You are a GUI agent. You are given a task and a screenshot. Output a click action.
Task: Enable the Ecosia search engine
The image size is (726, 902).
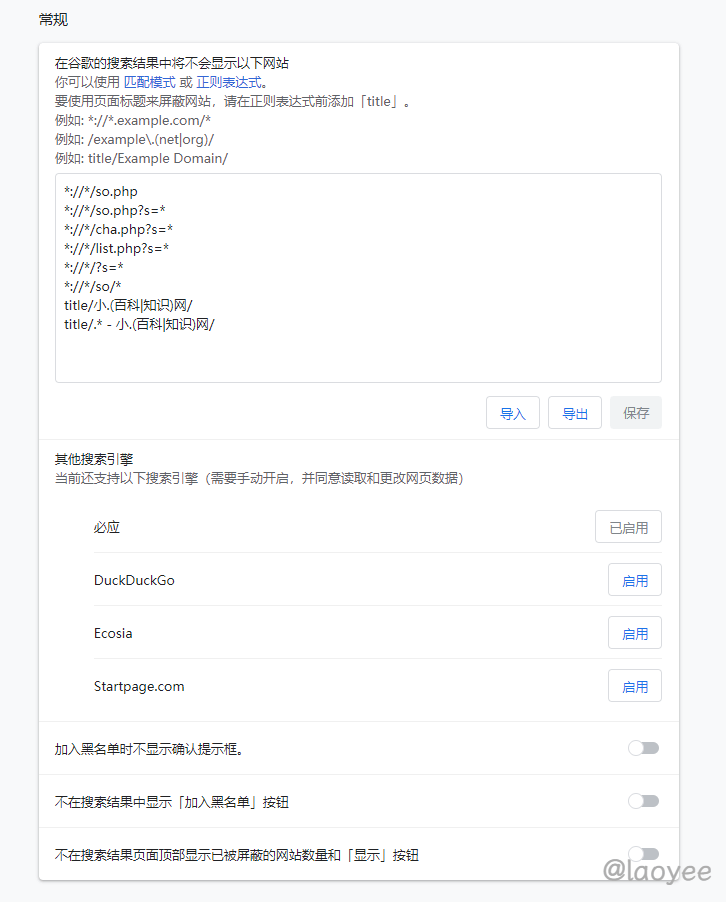[634, 633]
